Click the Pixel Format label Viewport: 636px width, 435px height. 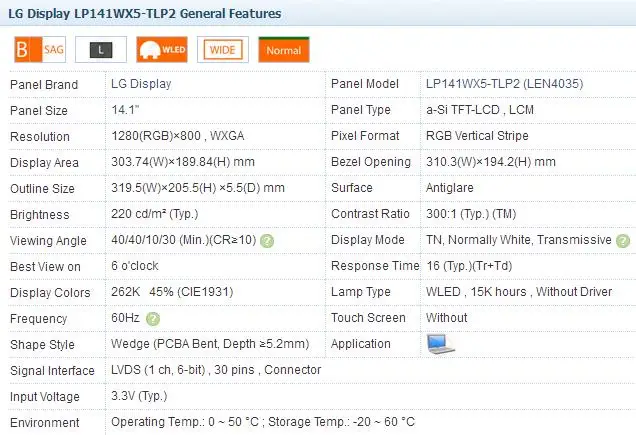pos(365,136)
